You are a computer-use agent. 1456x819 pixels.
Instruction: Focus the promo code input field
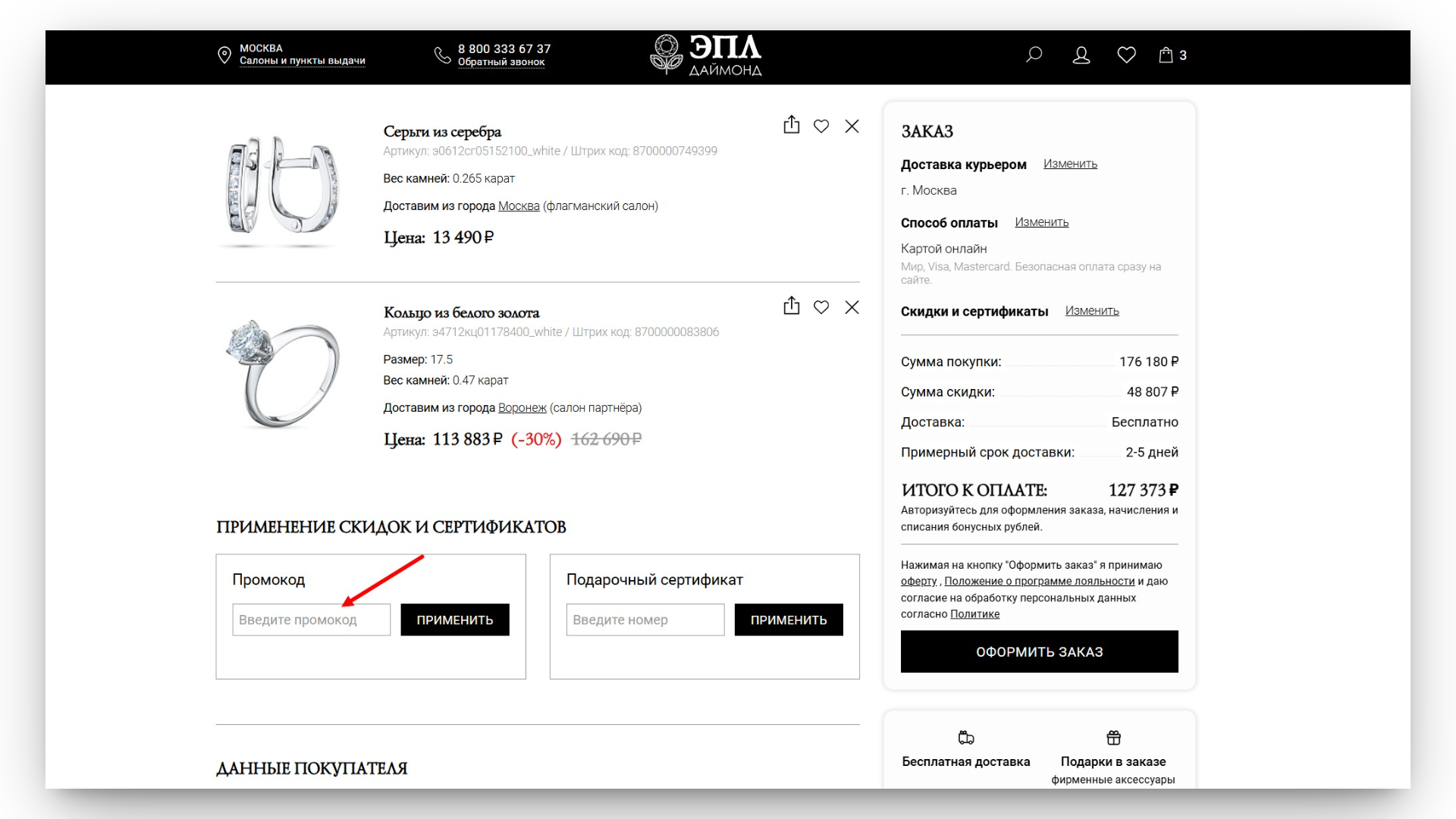311,620
